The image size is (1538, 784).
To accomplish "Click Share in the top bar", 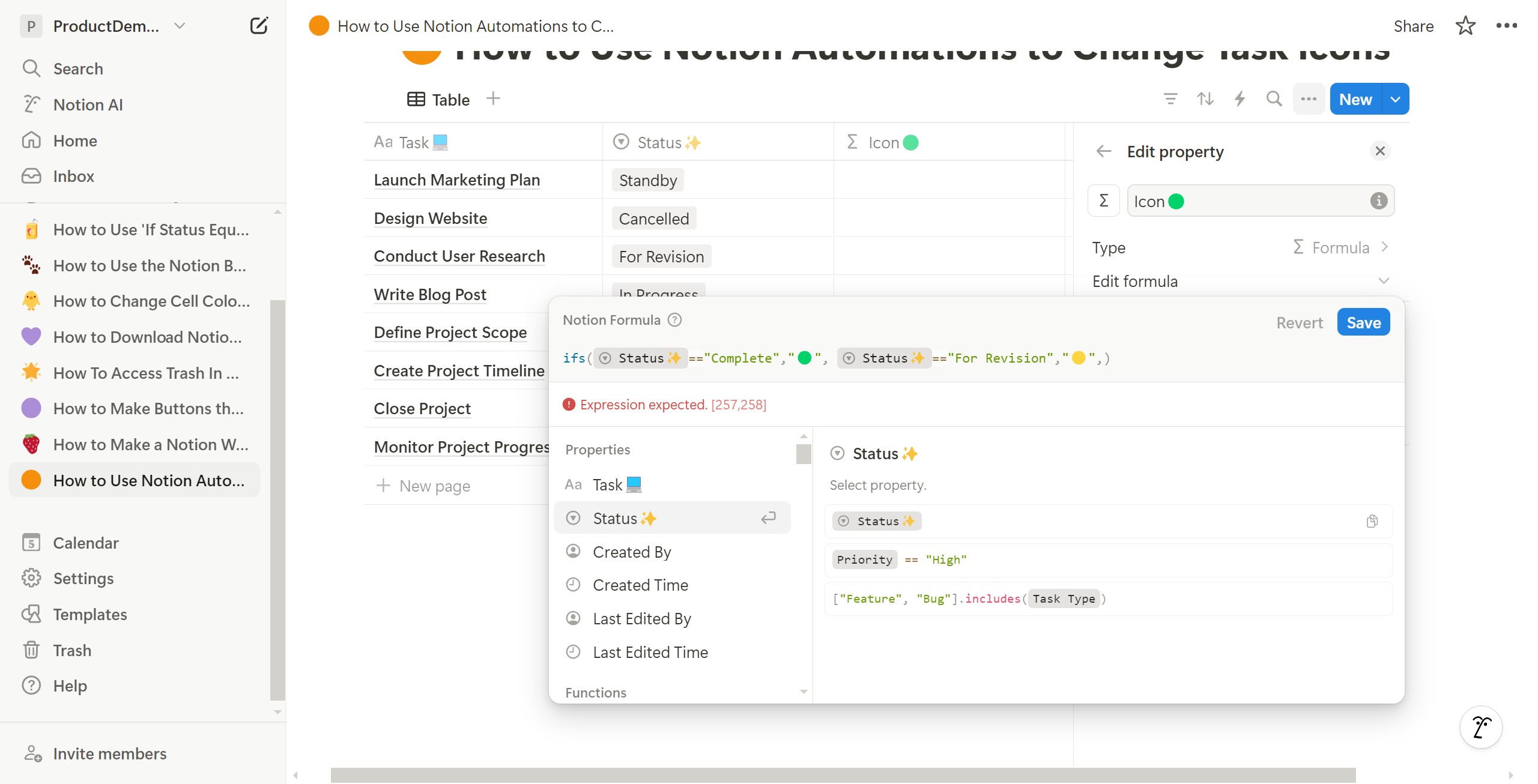I will tap(1413, 26).
